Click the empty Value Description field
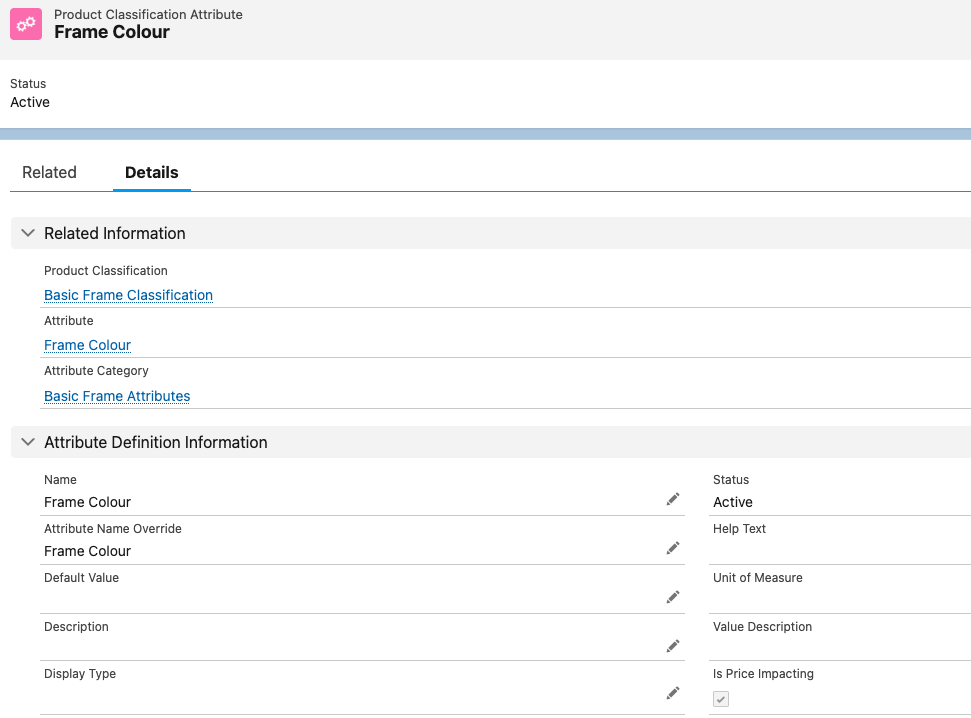 click(x=840, y=648)
